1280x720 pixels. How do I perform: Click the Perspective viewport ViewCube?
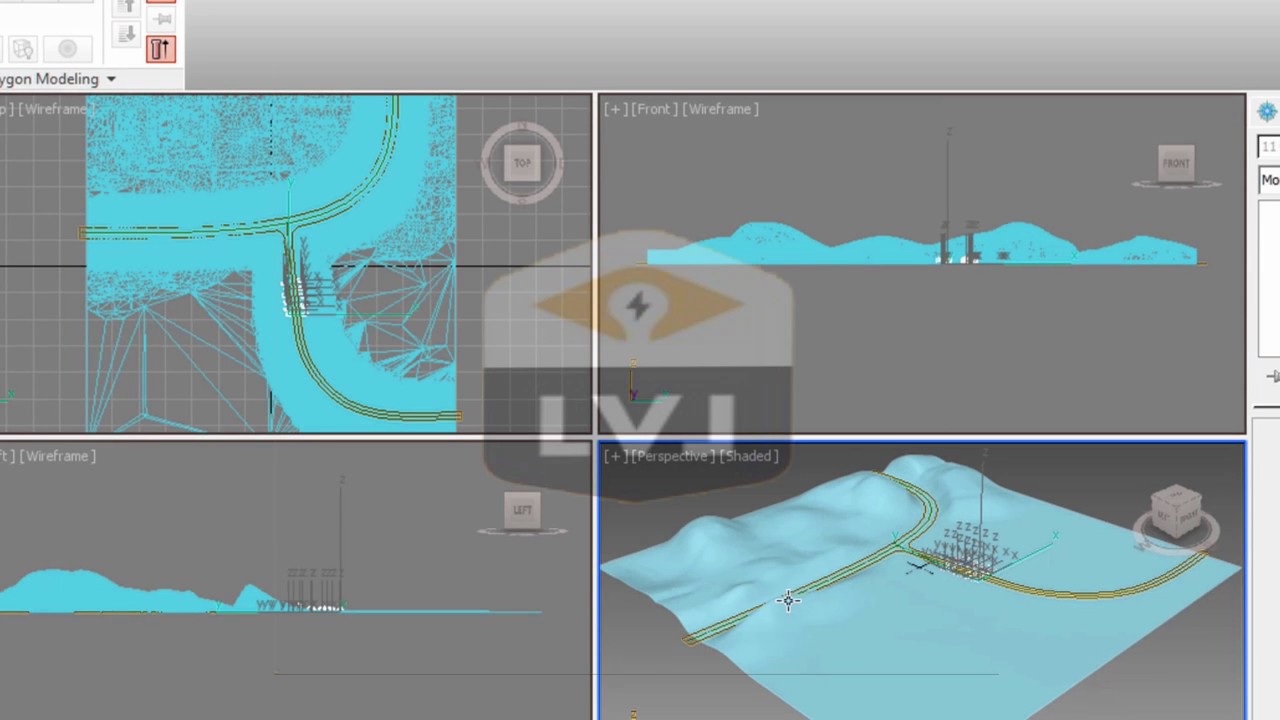pos(1176,512)
